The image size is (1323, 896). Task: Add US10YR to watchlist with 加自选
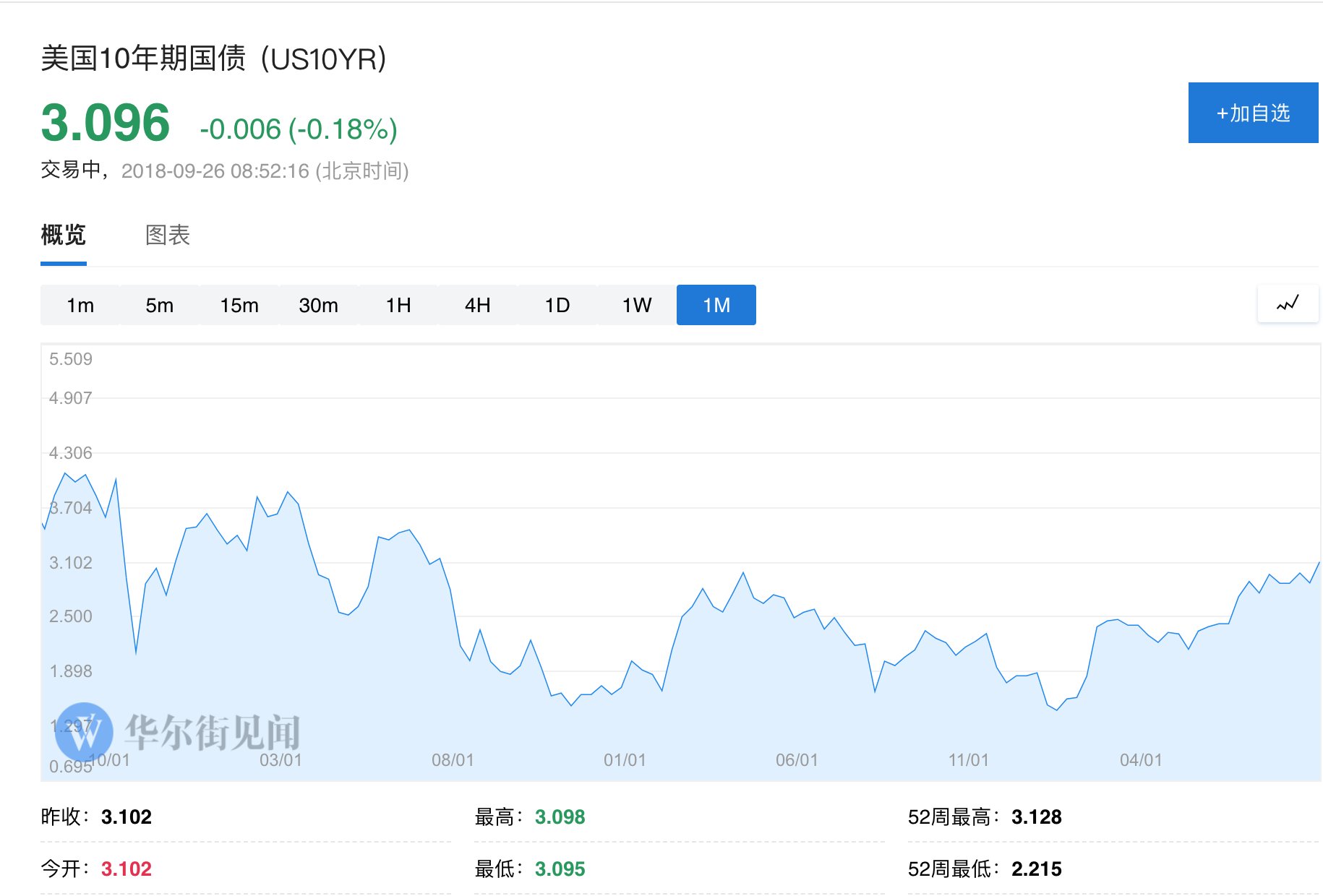click(1253, 113)
